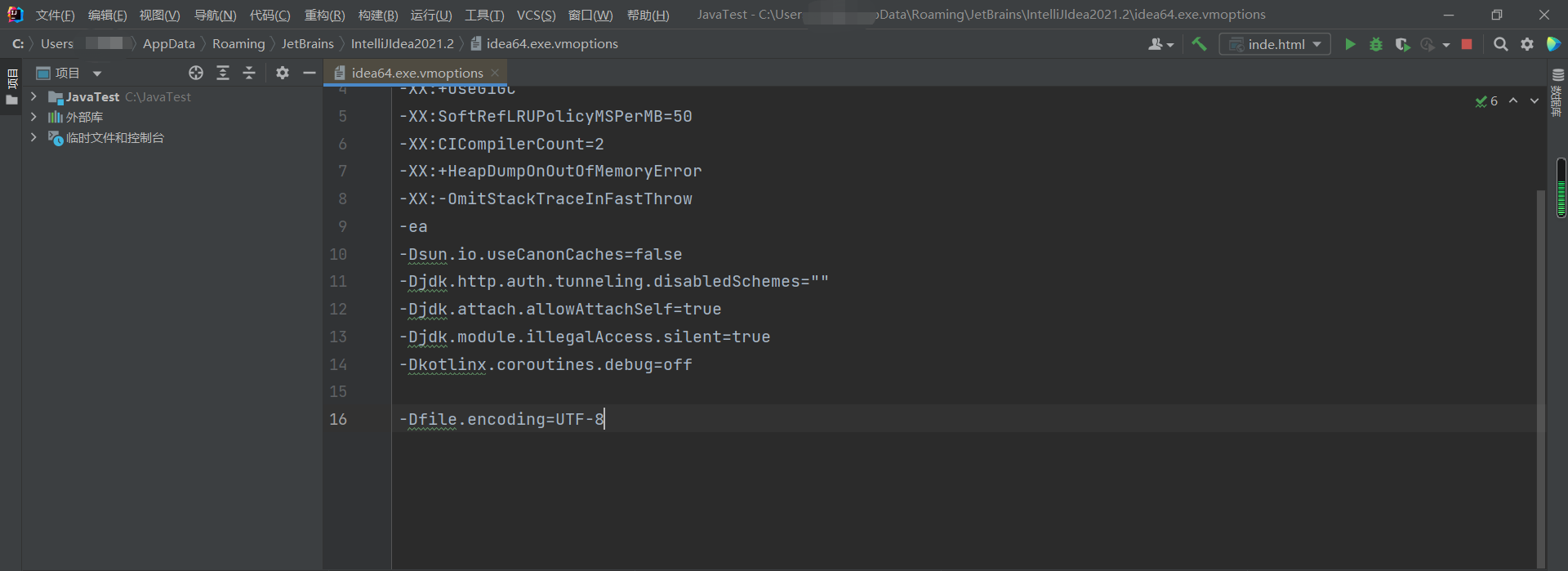Screen dimensions: 1568x571
Task: Run with coverage shield icon
Action: pos(1402,44)
